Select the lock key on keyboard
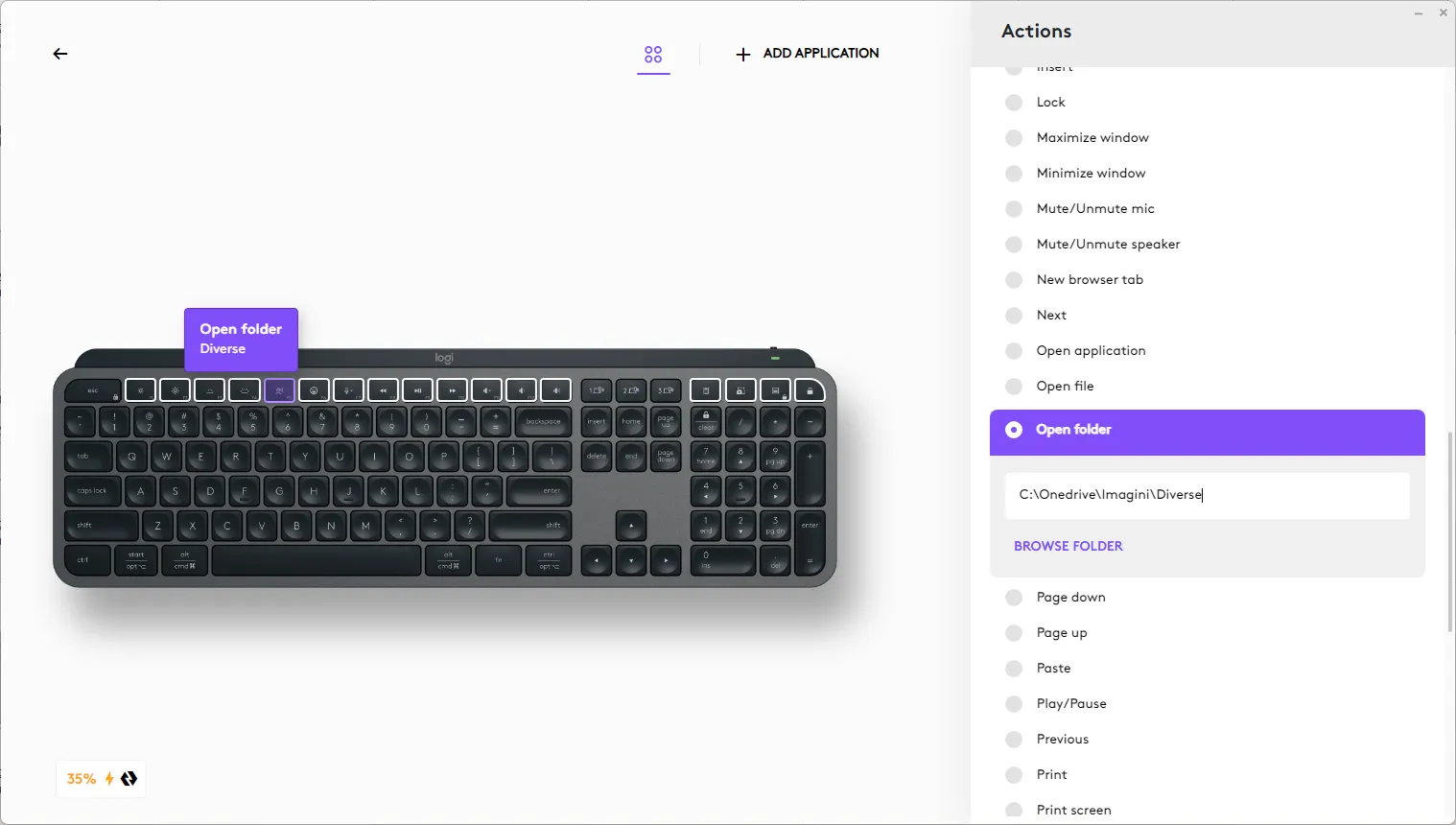Screen dimensions: 1456x825 coord(810,390)
